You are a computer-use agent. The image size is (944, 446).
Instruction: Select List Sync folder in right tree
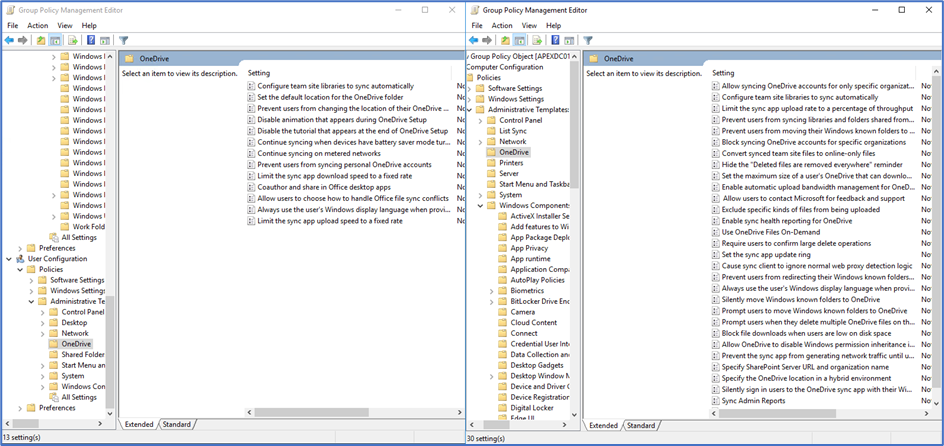pos(513,131)
